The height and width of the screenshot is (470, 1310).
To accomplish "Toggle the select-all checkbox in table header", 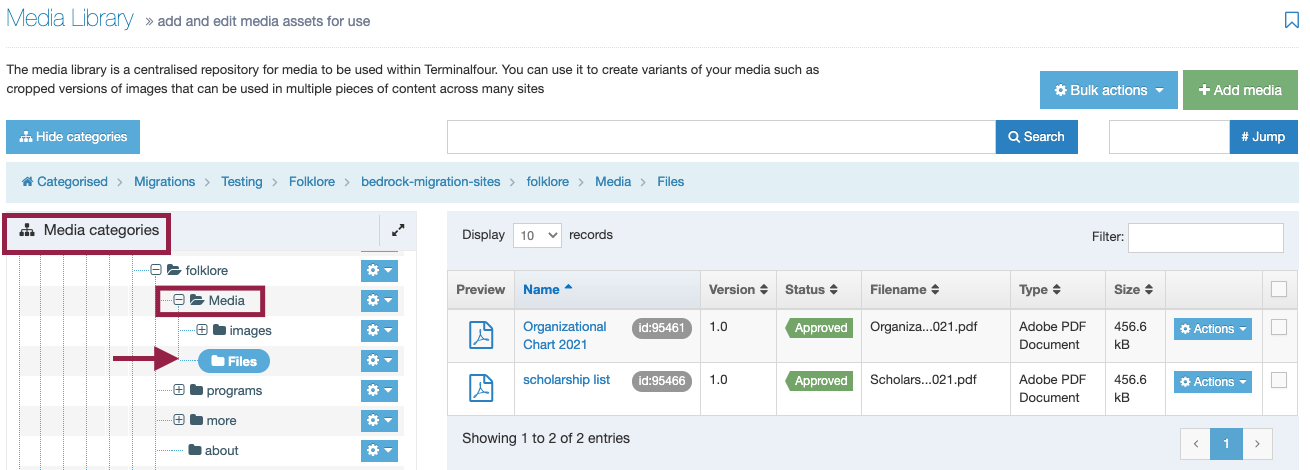I will [1278, 289].
